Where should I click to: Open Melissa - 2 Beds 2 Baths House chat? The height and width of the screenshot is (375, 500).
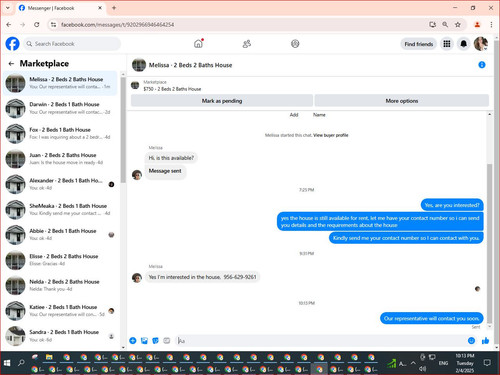click(61, 83)
